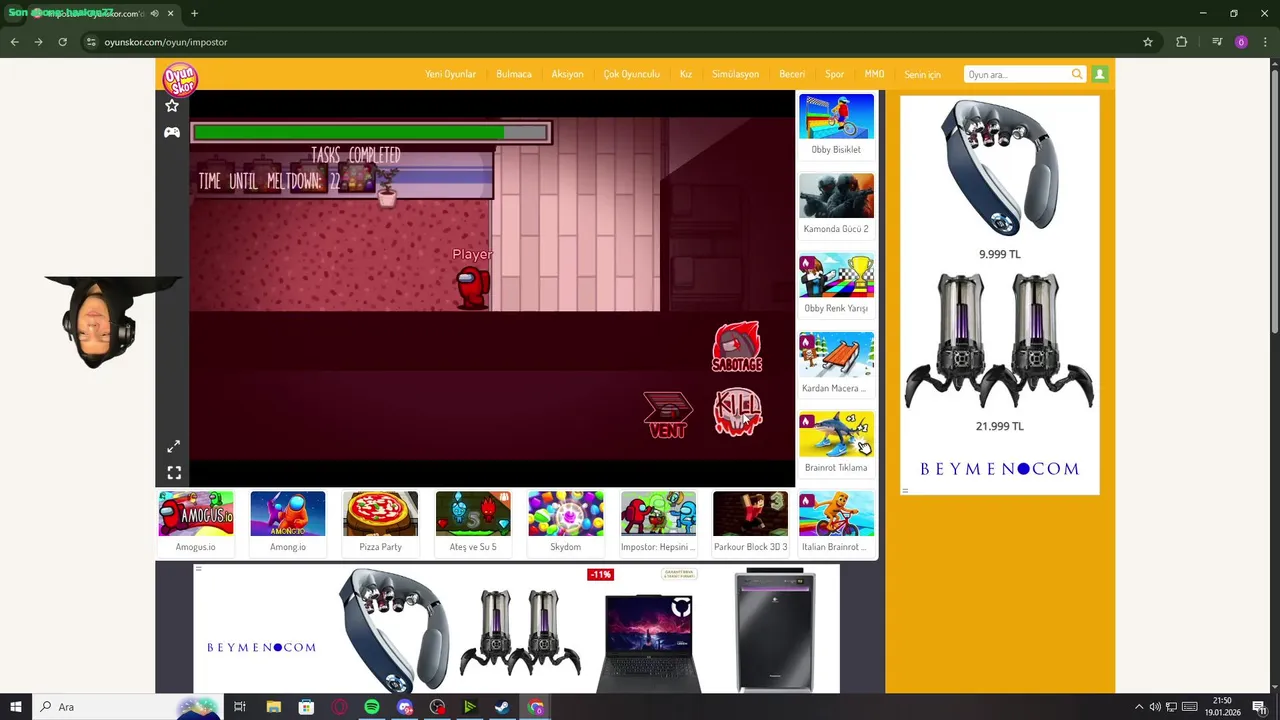Click the -11% gaming laptop ad
The width and height of the screenshot is (1280, 720).
pyautogui.click(x=649, y=630)
